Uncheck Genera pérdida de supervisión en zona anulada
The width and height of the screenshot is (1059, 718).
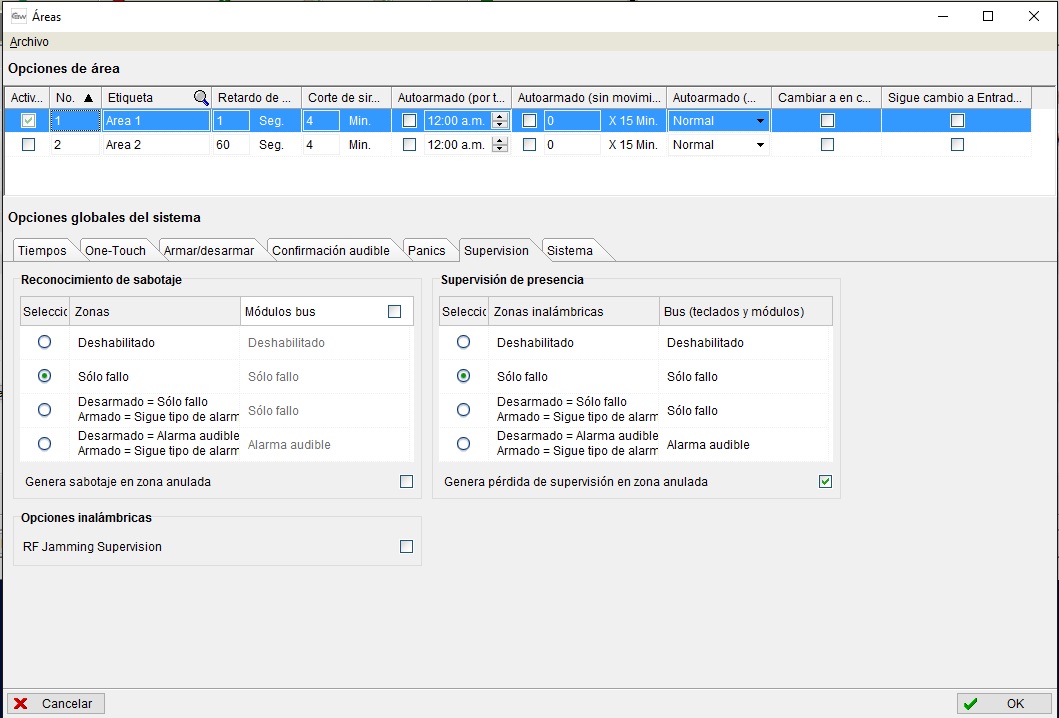click(x=825, y=482)
